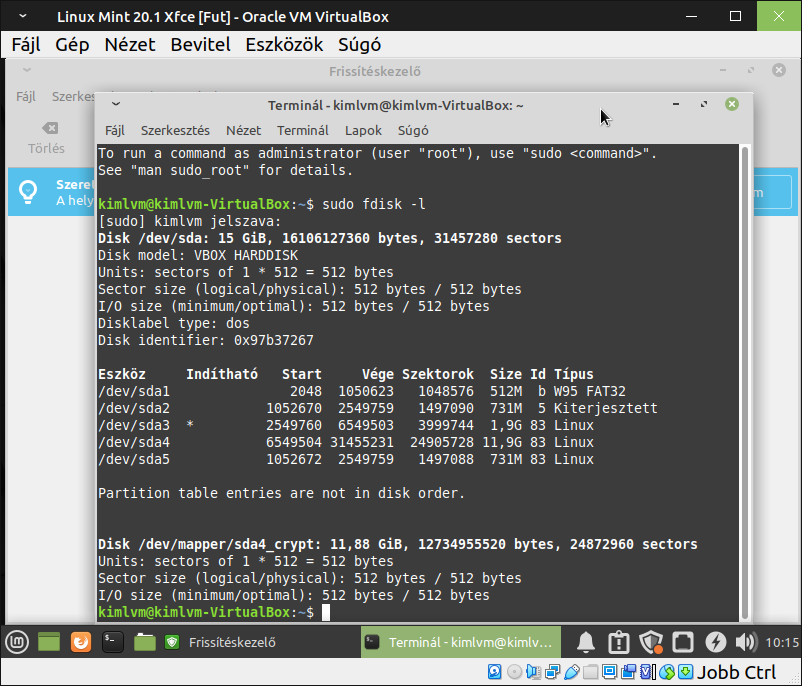
Task: Minimize the Terminal window
Action: [676, 104]
